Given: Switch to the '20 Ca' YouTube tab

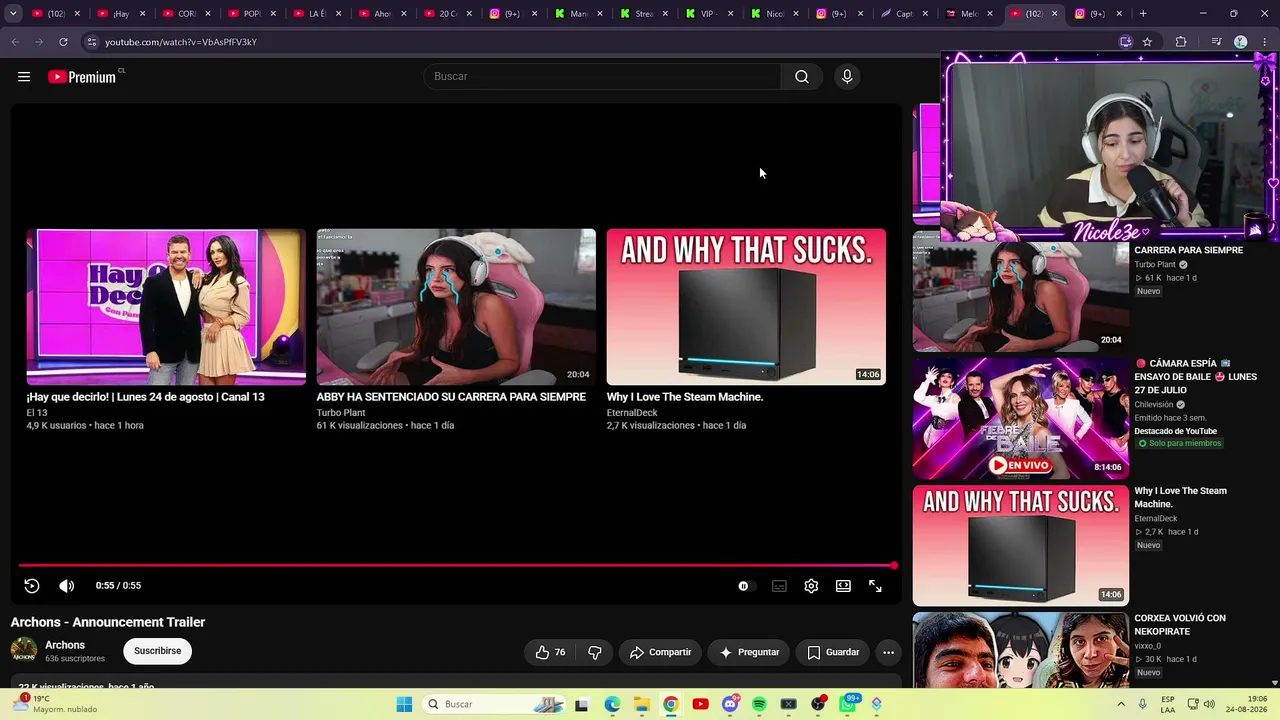Looking at the screenshot, I should [x=447, y=14].
